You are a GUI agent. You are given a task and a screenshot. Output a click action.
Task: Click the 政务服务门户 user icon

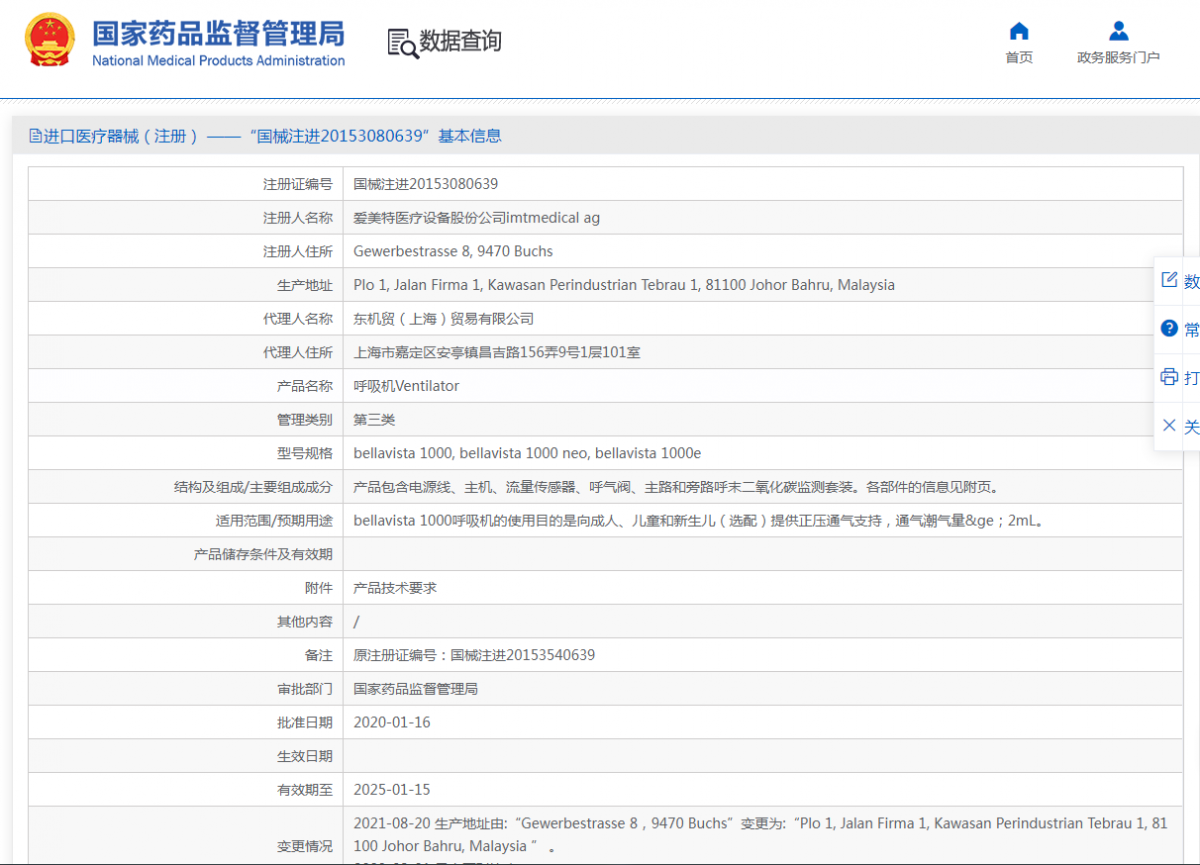point(1118,31)
